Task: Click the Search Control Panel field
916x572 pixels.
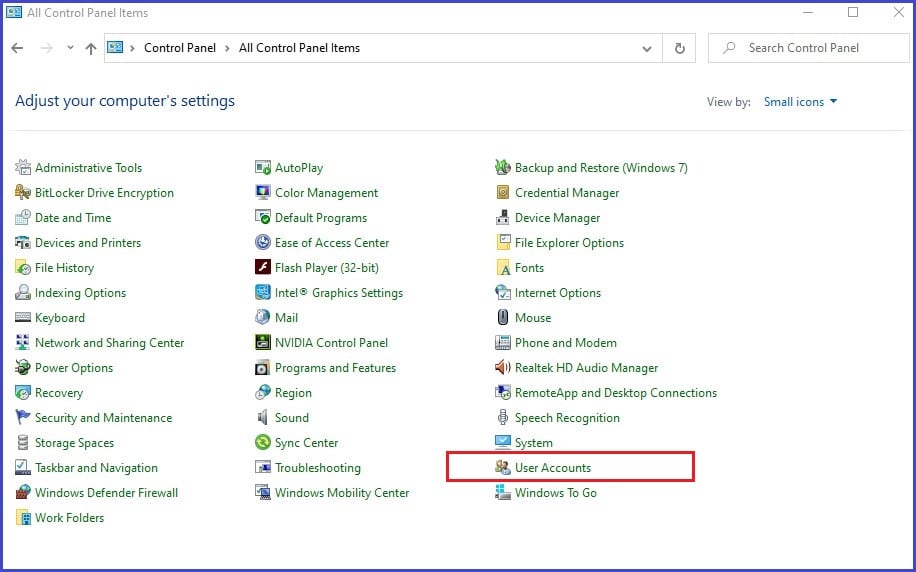Action: pyautogui.click(x=809, y=48)
